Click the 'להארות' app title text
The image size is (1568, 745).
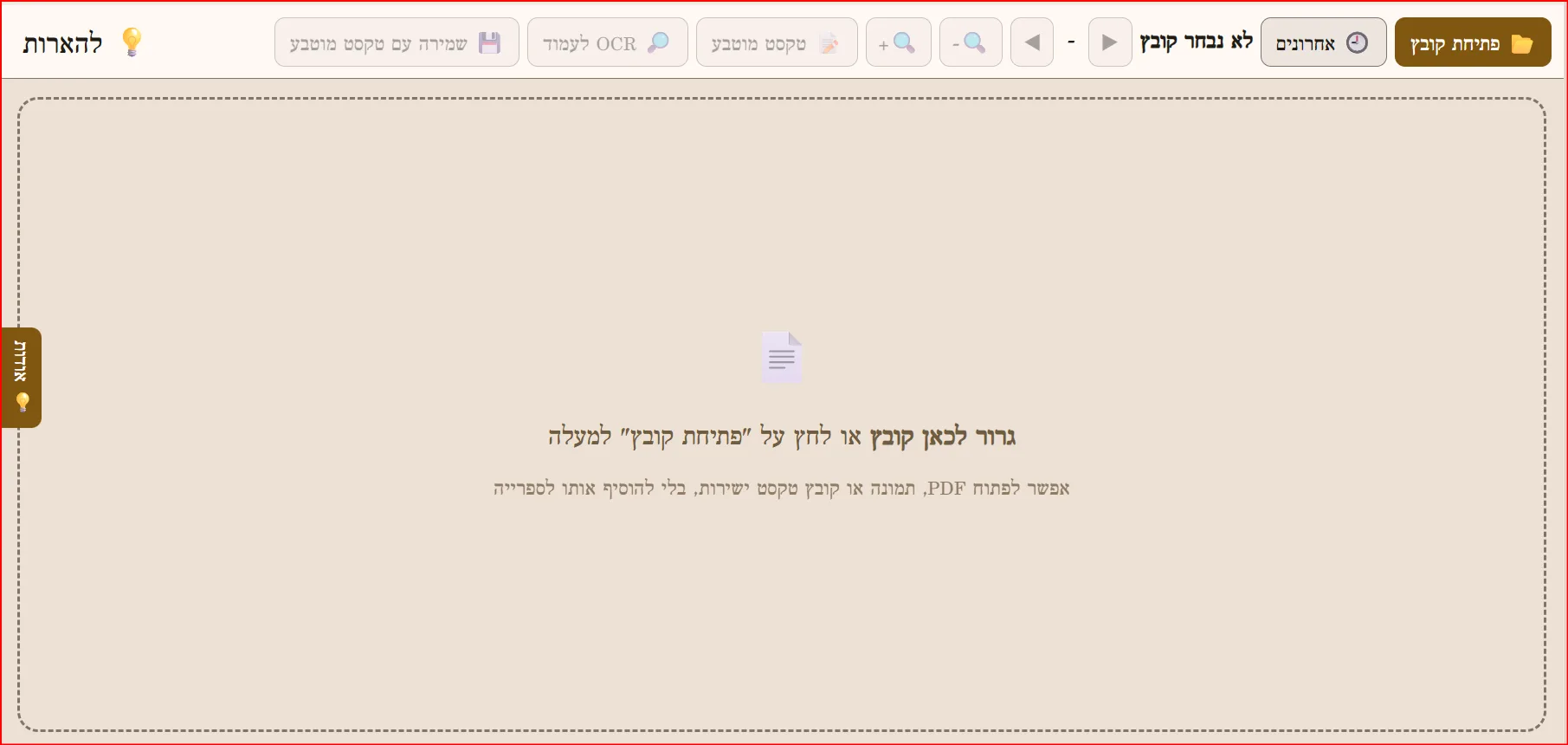[x=62, y=43]
